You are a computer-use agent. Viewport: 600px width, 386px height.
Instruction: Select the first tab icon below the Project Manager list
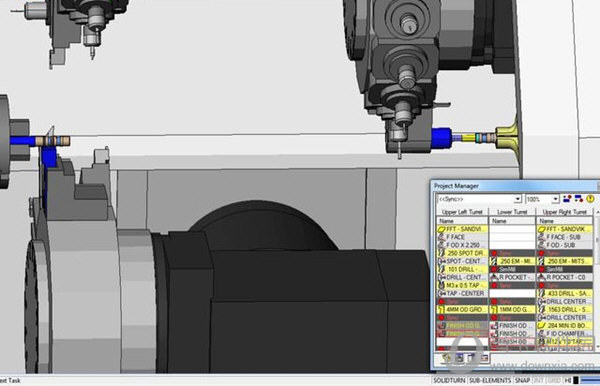pyautogui.click(x=446, y=358)
